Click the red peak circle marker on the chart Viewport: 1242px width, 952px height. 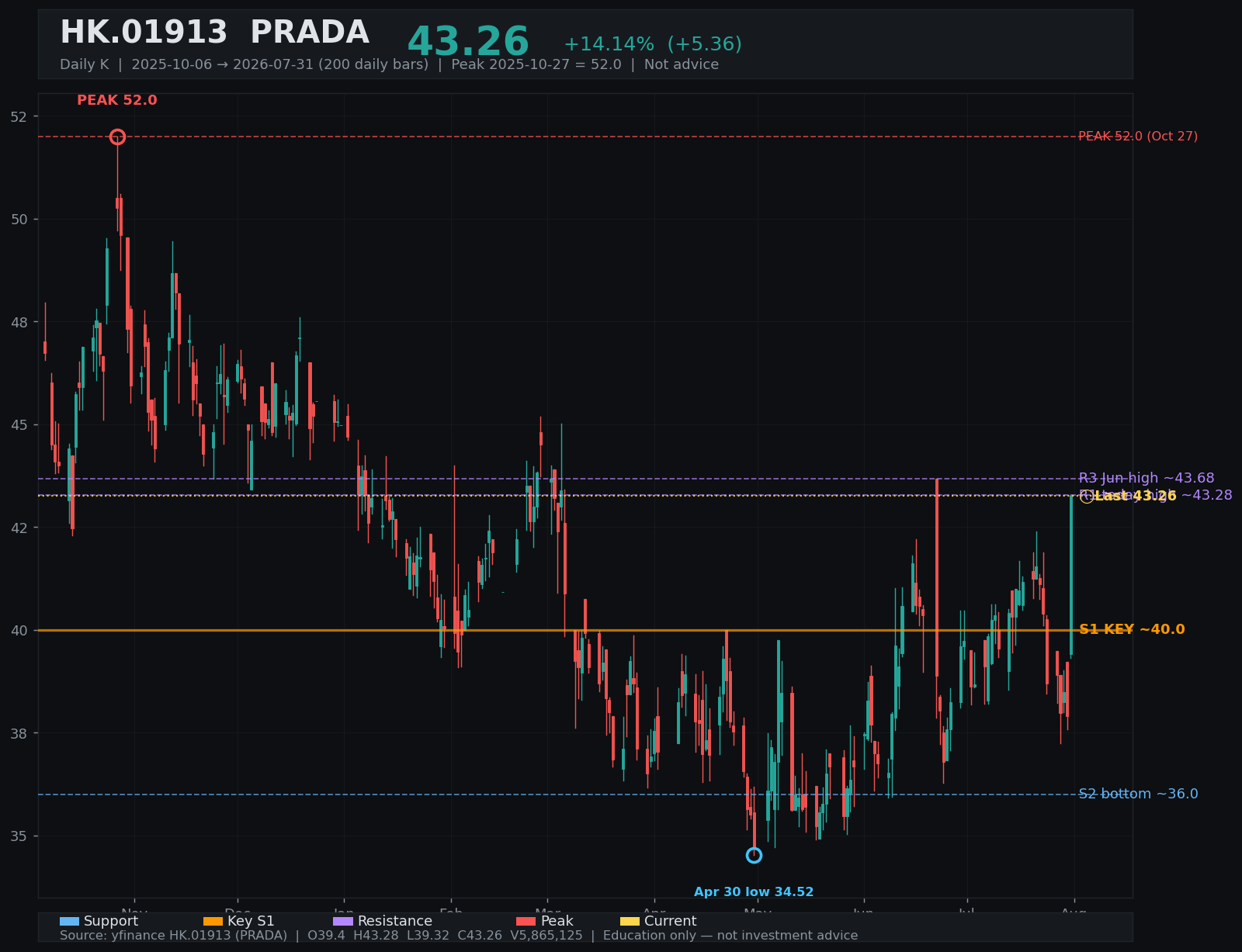tap(117, 137)
